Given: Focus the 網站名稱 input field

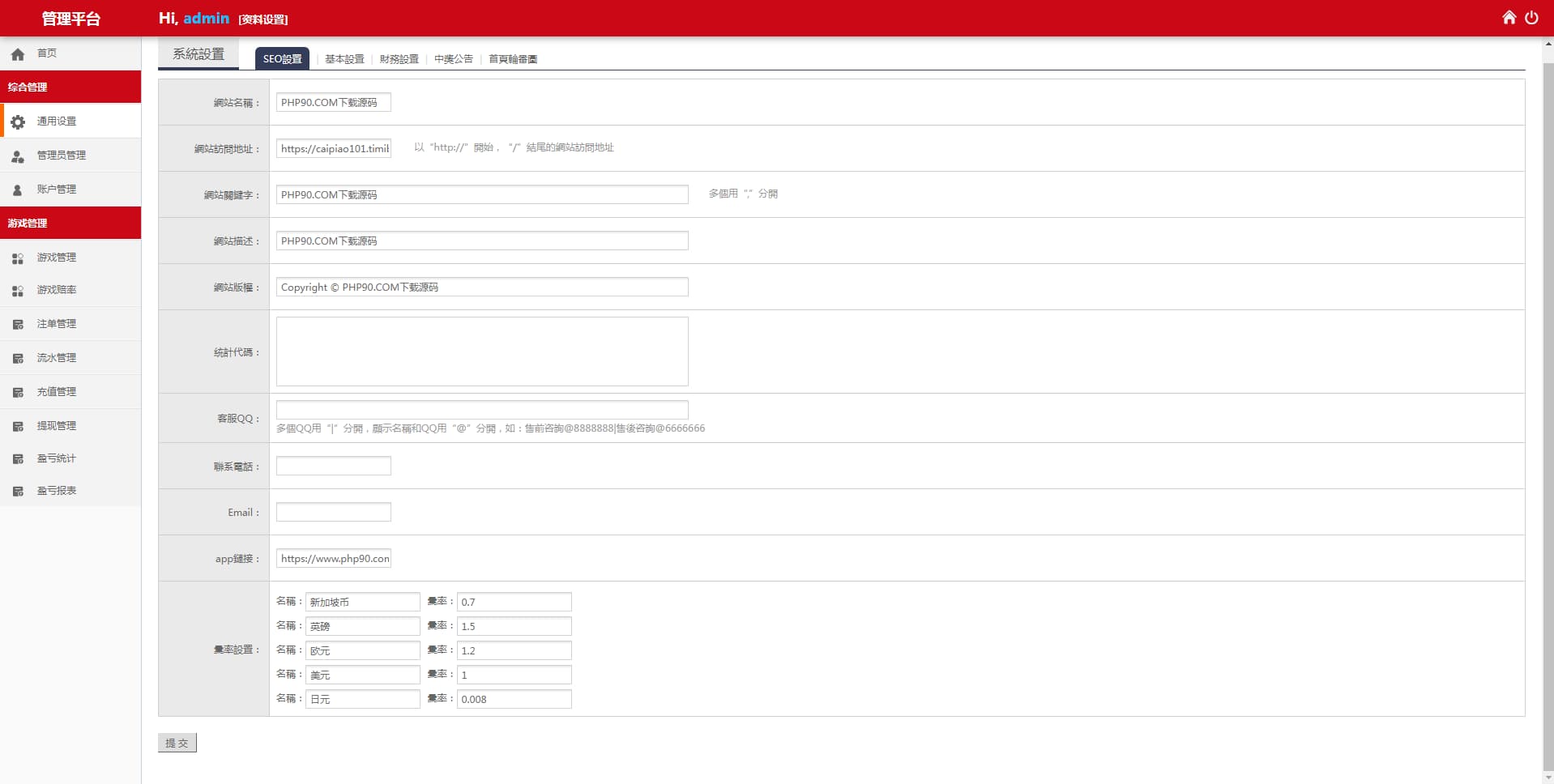Looking at the screenshot, I should click(333, 103).
